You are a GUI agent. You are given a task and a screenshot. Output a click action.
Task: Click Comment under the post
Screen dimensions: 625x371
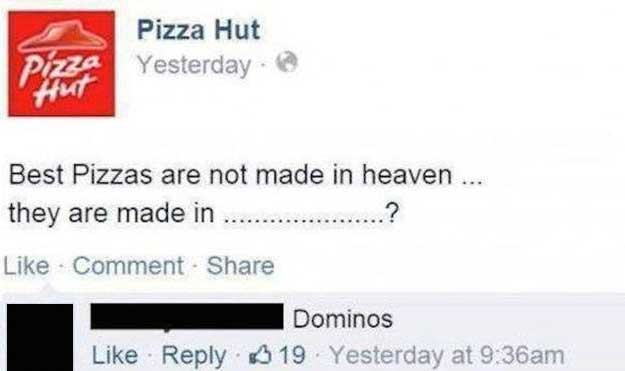point(128,266)
